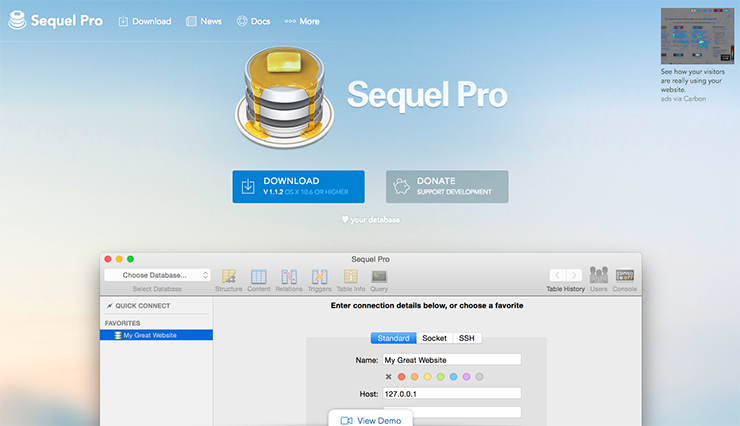Screen dimensions: 740x426
Task: Click the heart 'your database' text
Action: (370, 219)
